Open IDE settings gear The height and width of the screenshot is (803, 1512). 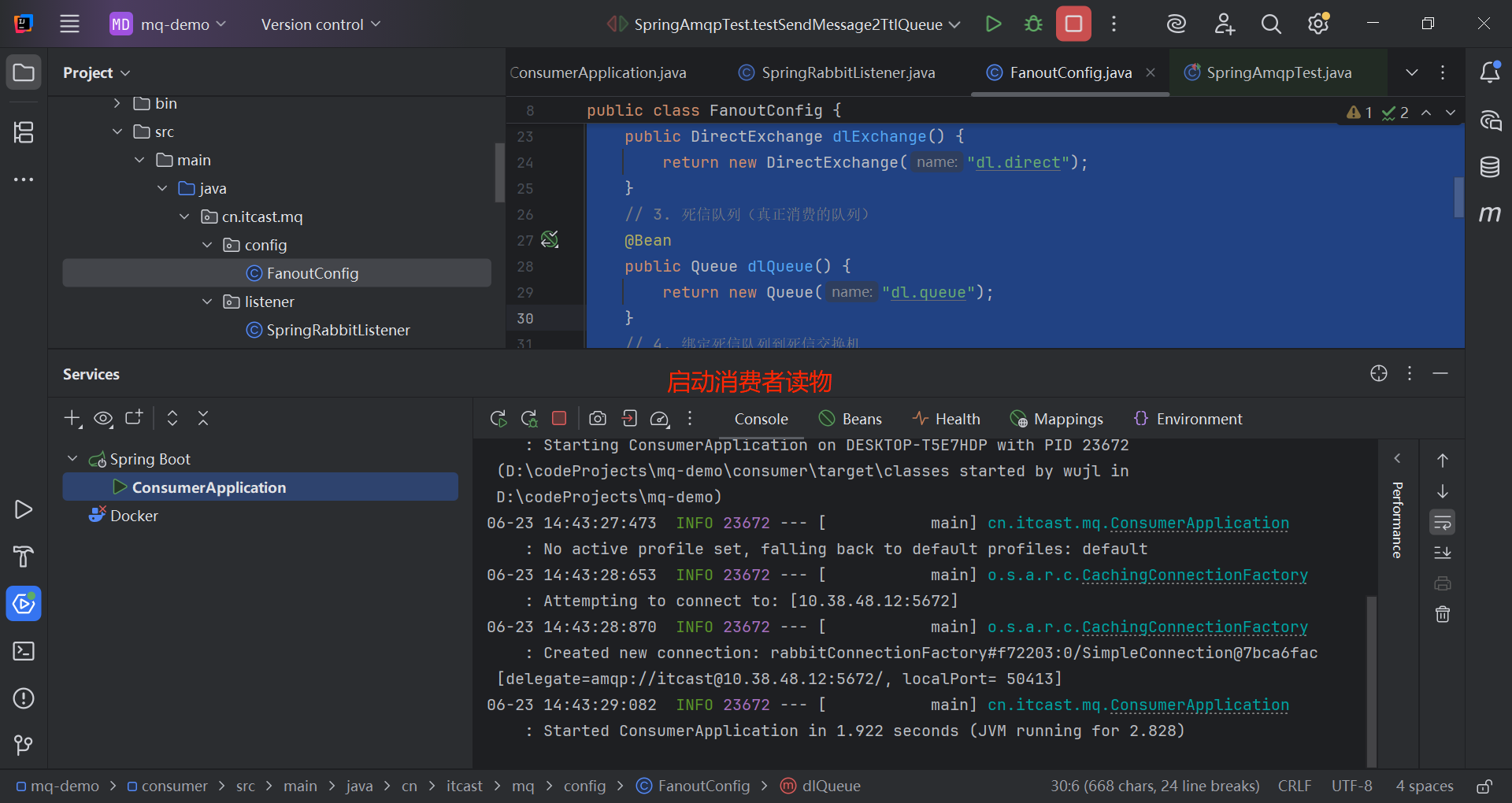(x=1318, y=24)
